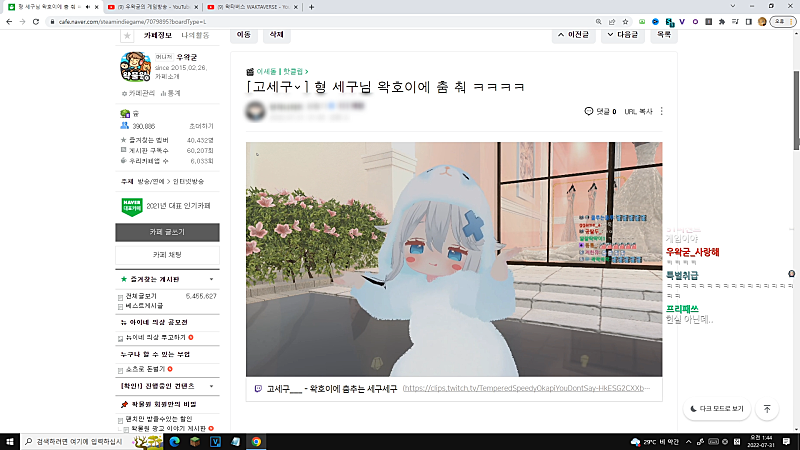Open the Twitch clip URL link
Screen dimensions: 800x450
tap(526, 388)
